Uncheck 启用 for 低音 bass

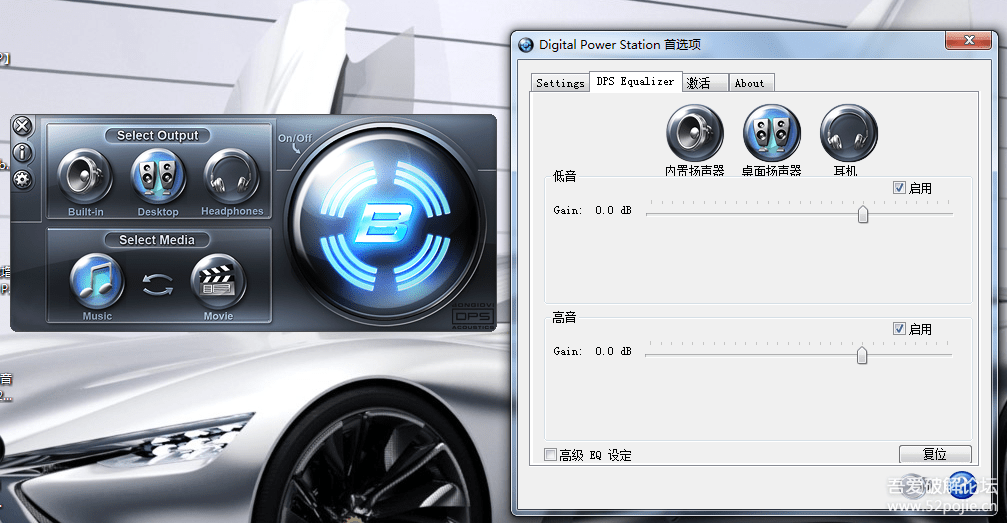click(x=899, y=188)
